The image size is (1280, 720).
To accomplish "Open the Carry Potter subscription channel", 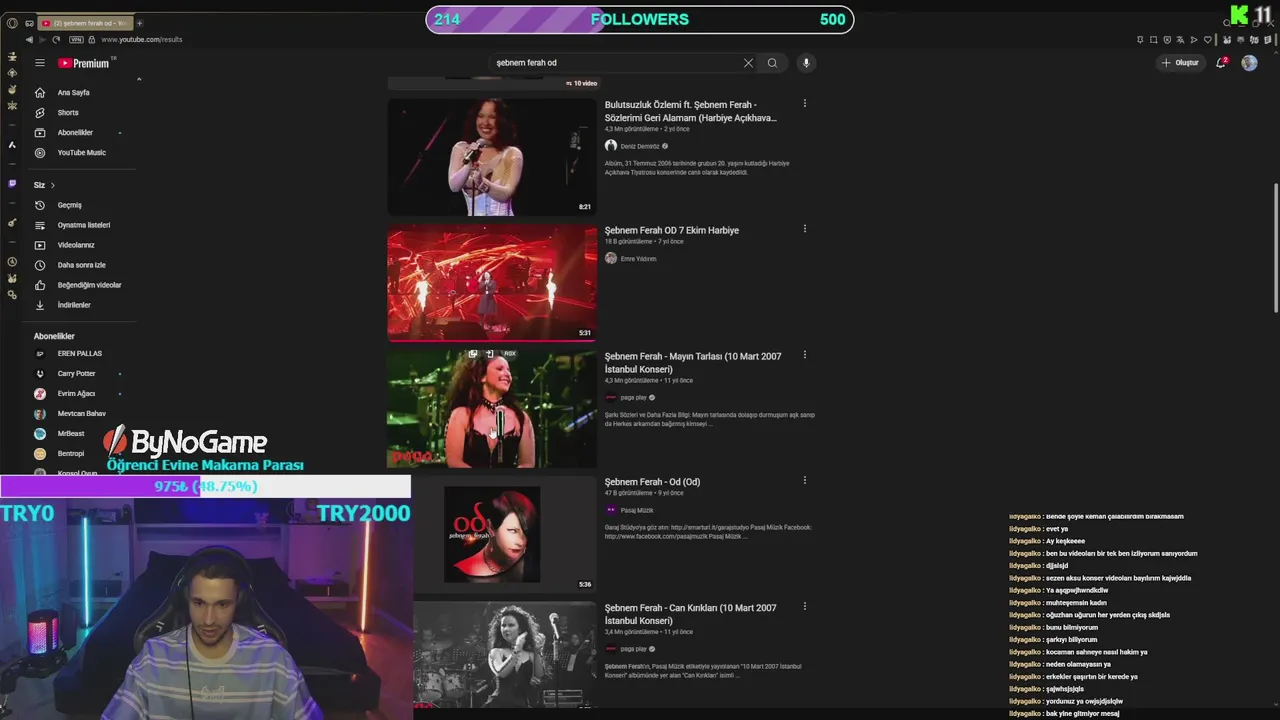I will (75, 373).
